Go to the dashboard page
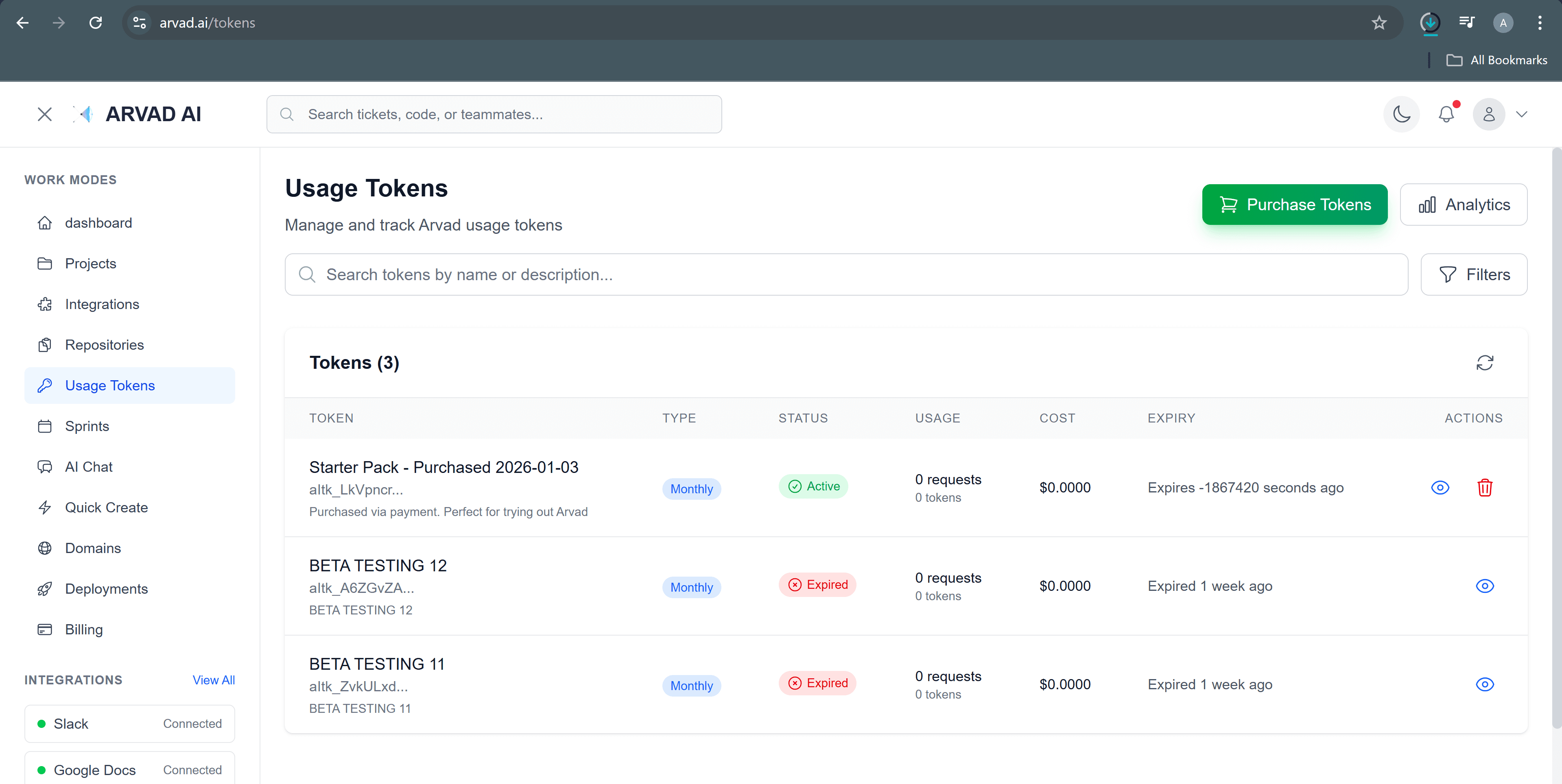The image size is (1562, 784). (98, 222)
